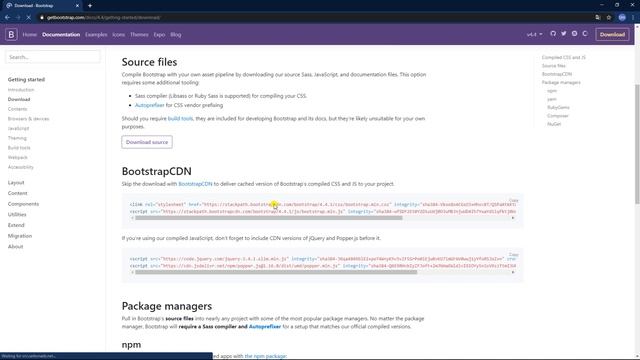Follow the build tools link
640x360 pixels.
(180, 118)
